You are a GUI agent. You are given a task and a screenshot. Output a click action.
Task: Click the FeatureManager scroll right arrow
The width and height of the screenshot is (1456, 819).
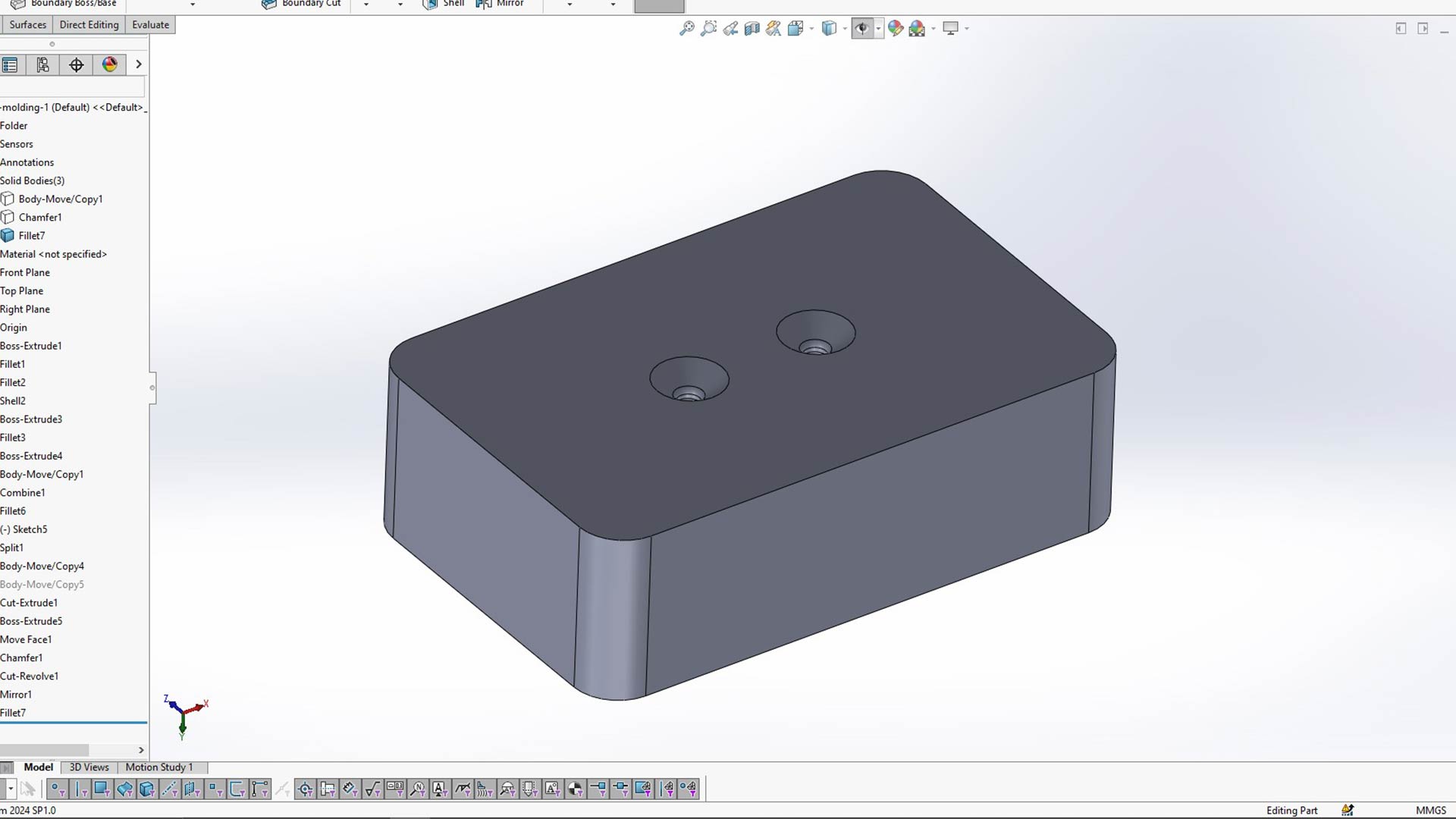[x=141, y=750]
